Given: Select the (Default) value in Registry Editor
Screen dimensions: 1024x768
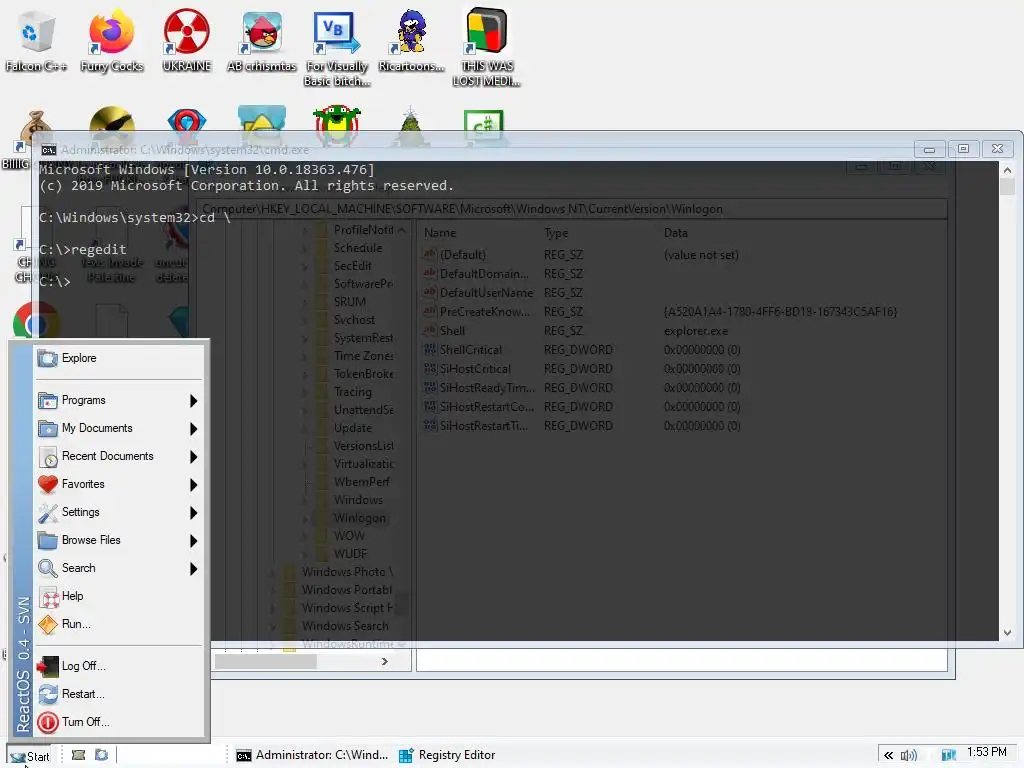Looking at the screenshot, I should click(462, 255).
